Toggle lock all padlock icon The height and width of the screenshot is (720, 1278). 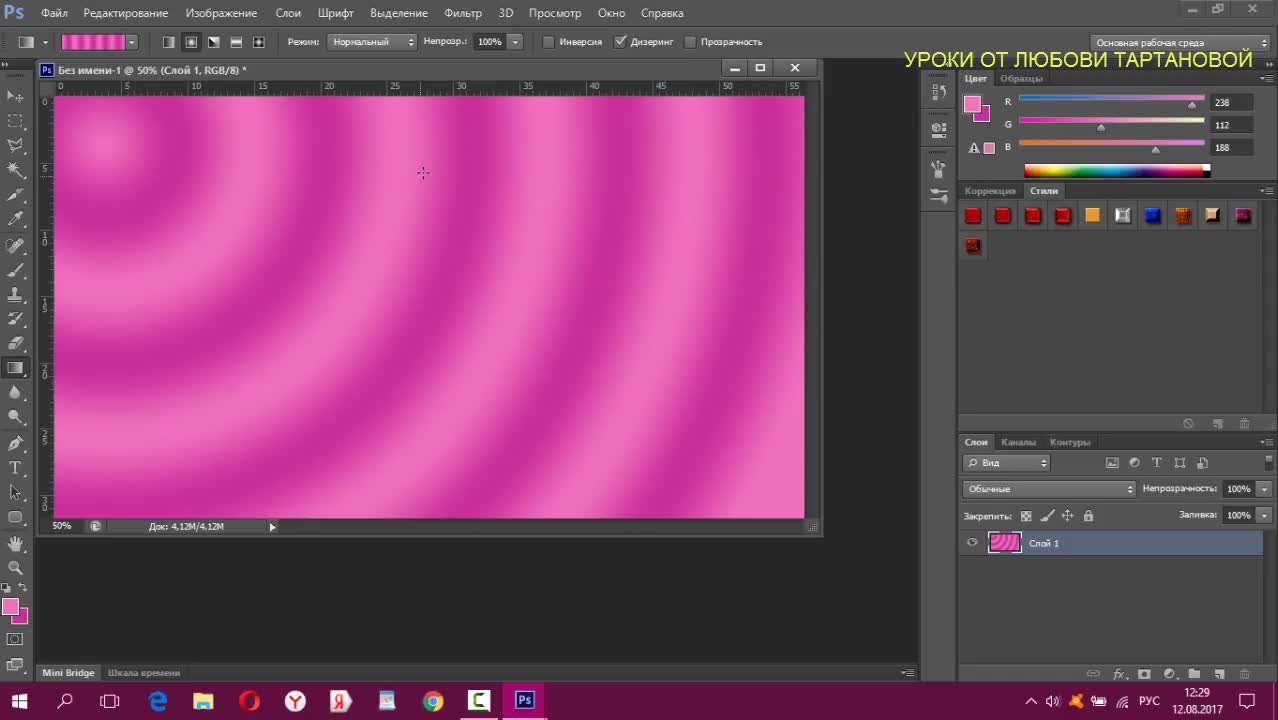[1088, 516]
